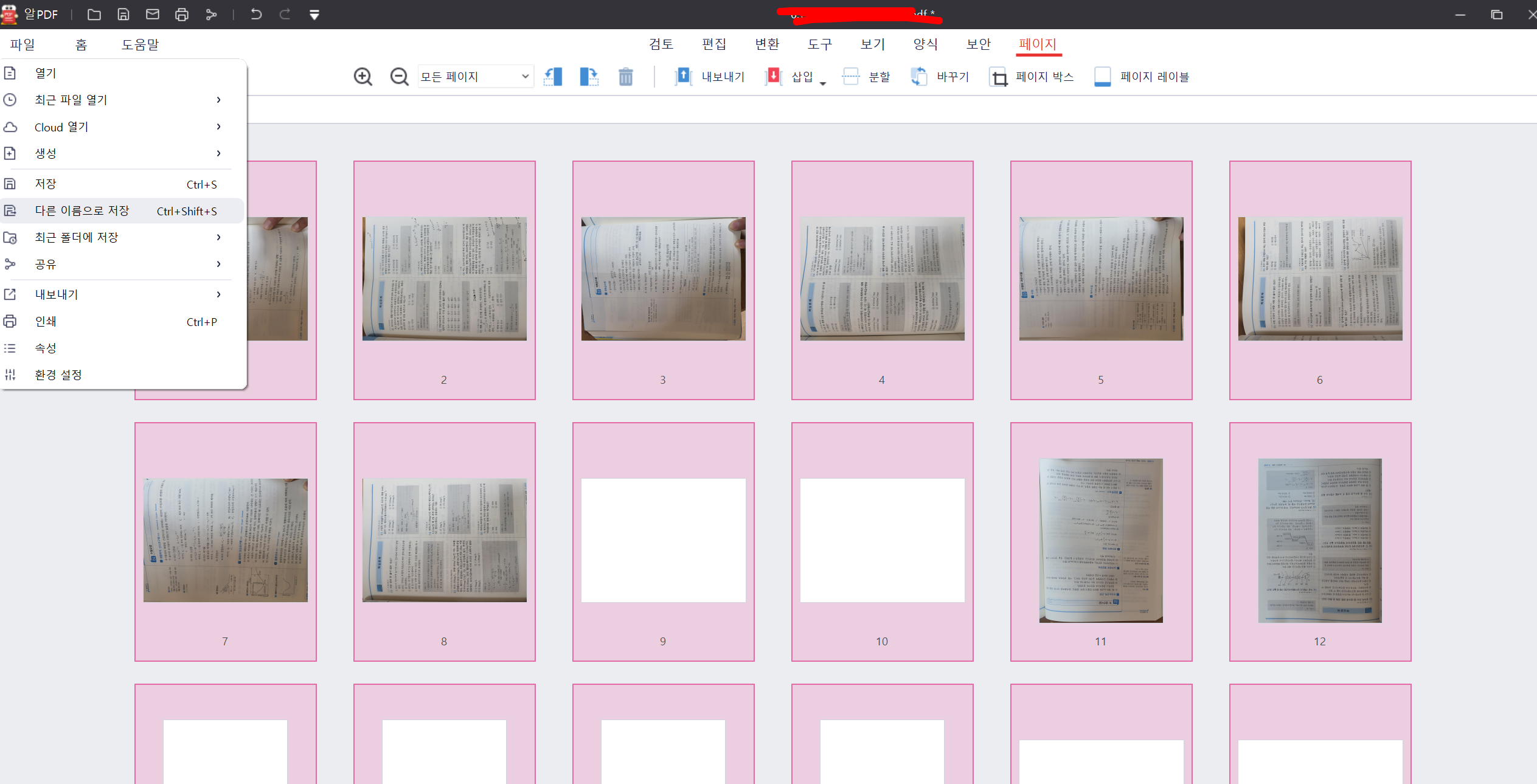Select page 2 thumbnail
The image size is (1537, 784).
coord(445,280)
